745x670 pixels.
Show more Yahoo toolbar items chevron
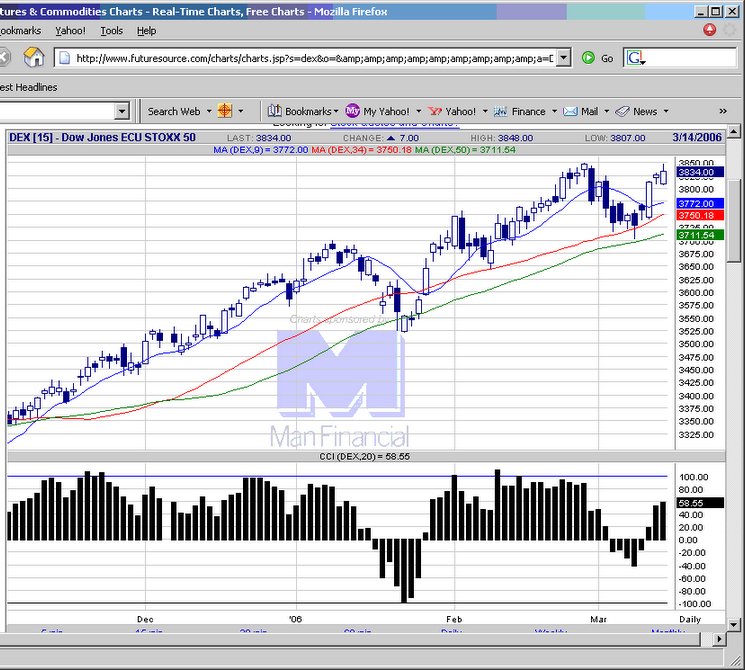pos(723,111)
